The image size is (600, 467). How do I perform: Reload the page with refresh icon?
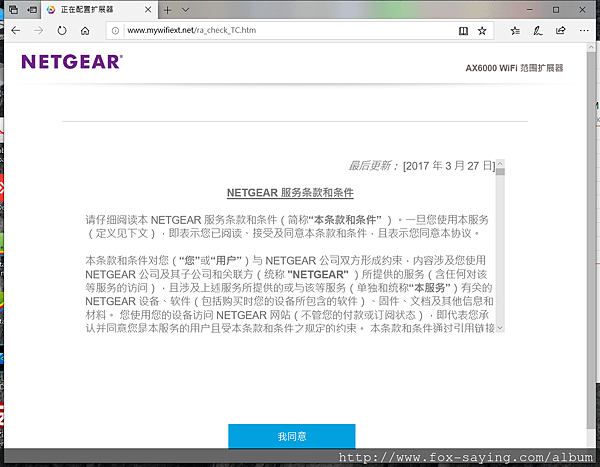point(62,30)
